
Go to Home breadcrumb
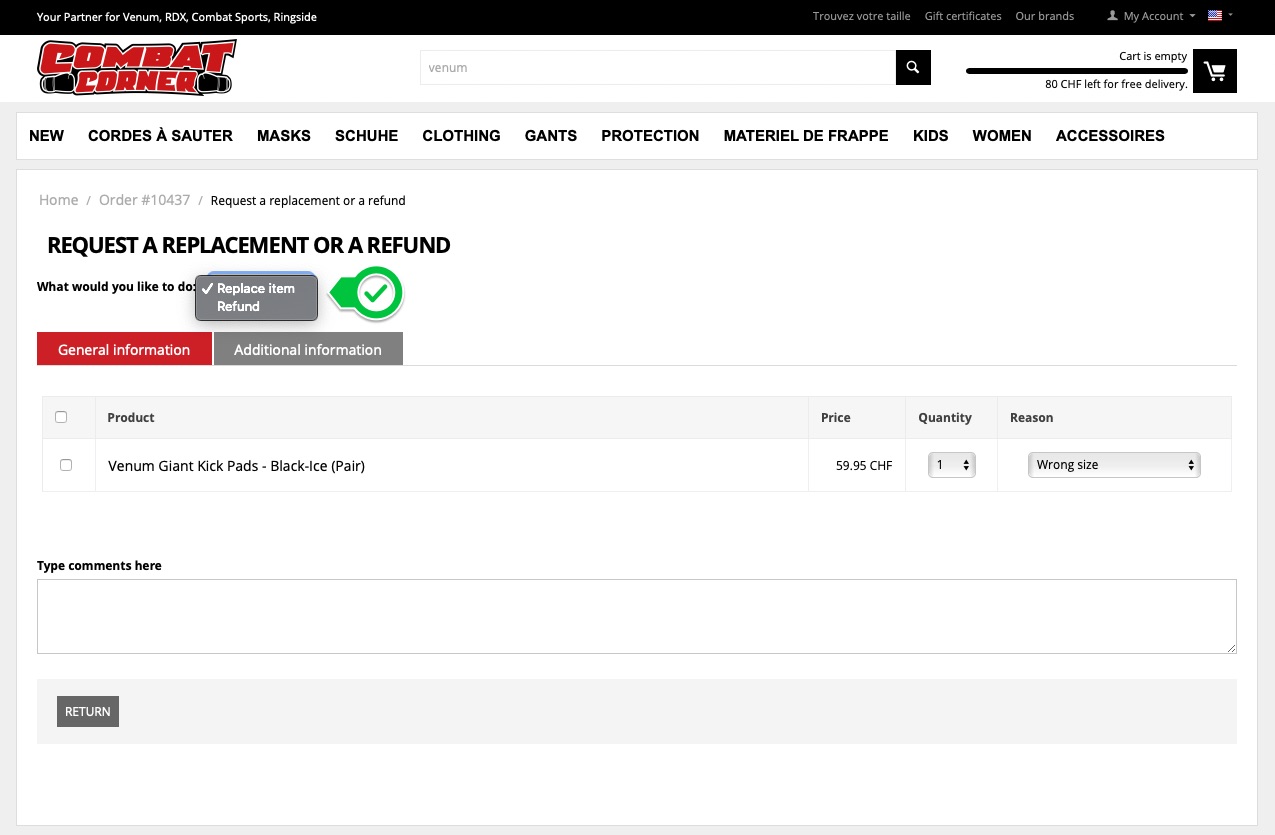coord(58,200)
